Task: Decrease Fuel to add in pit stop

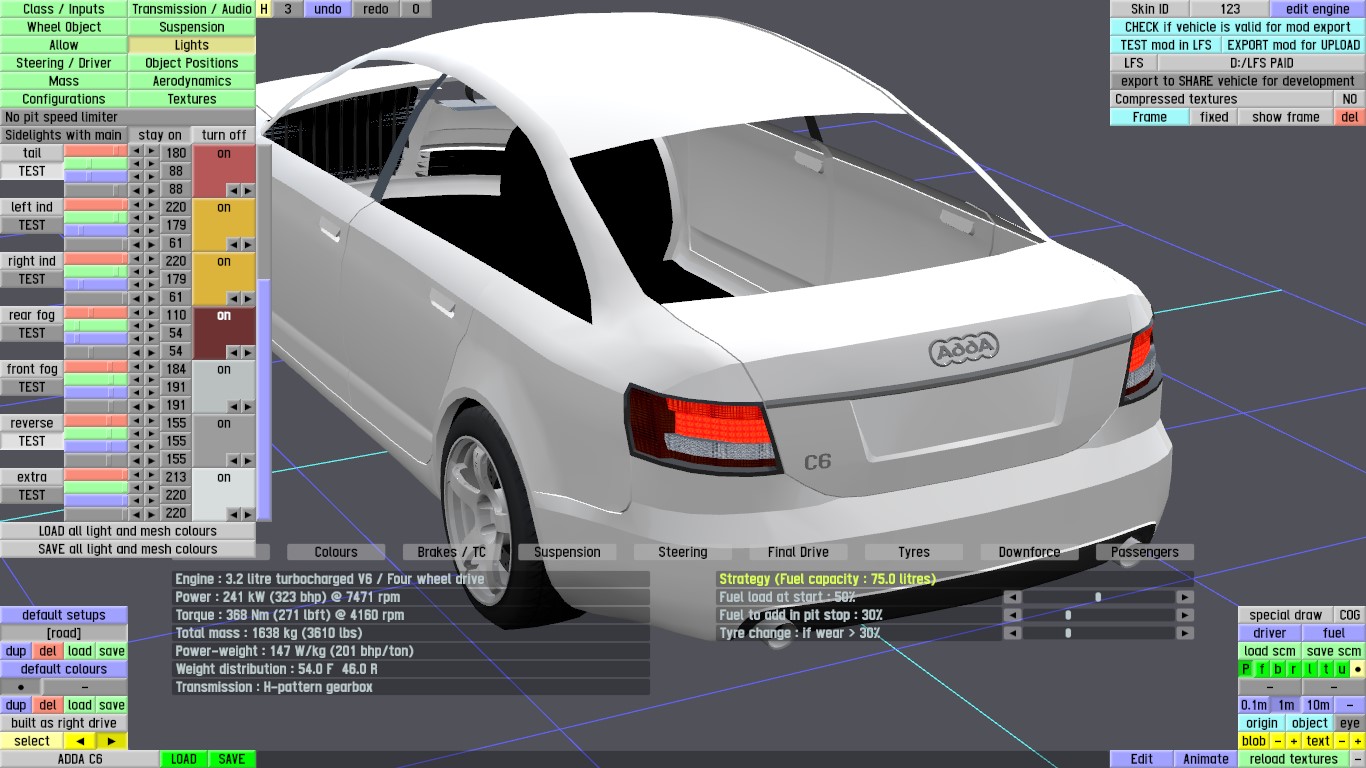Action: tap(1013, 615)
